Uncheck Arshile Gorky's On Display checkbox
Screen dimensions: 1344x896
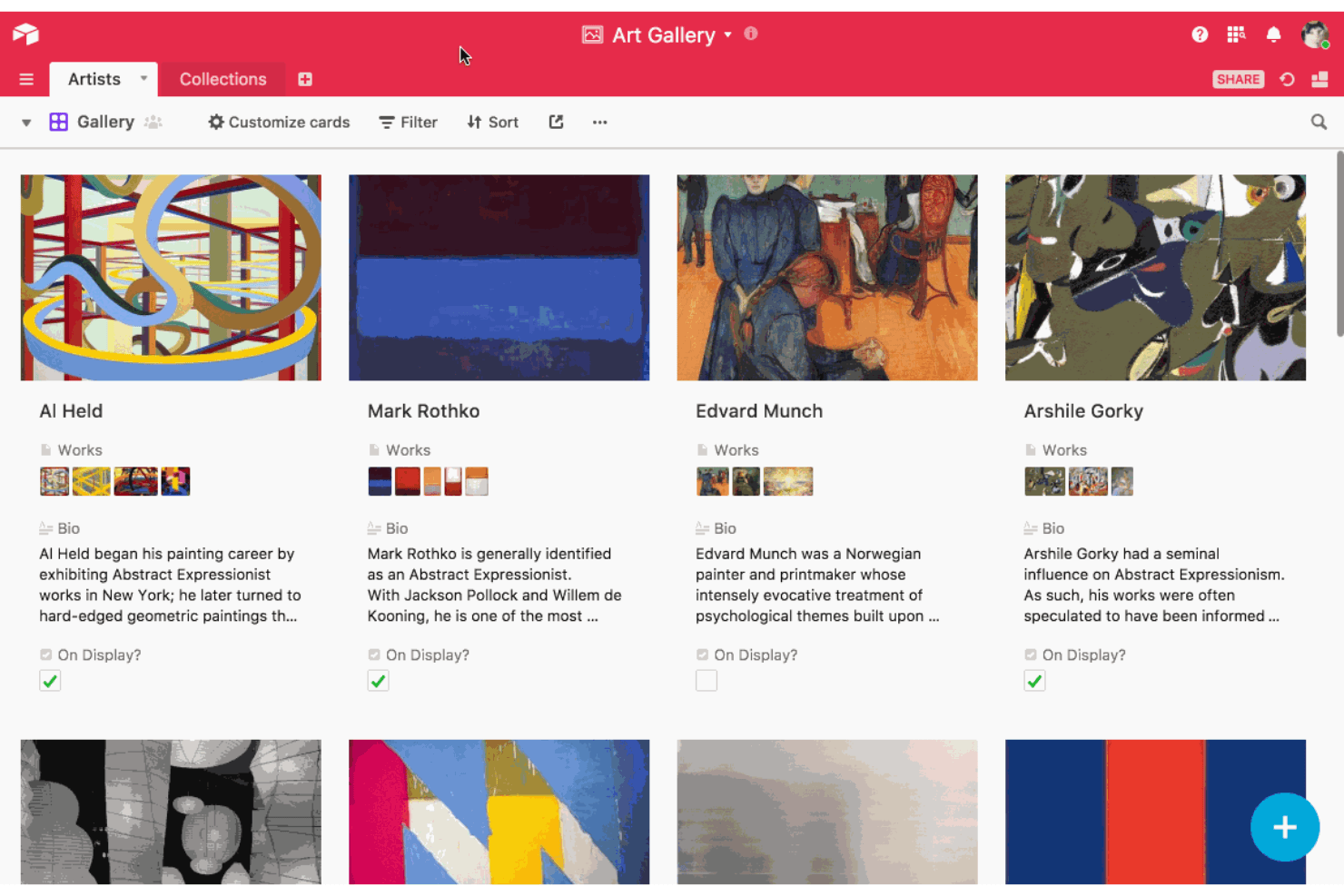tap(1034, 681)
